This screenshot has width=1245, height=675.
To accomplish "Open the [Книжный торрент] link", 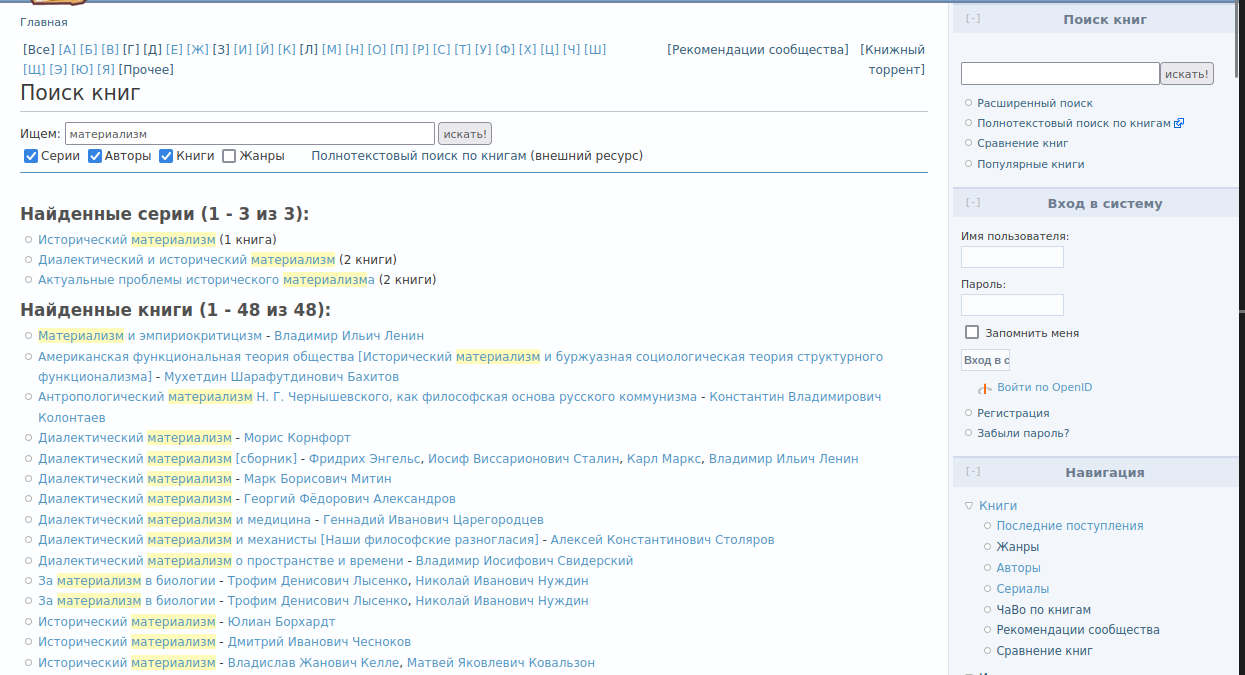I will [892, 59].
